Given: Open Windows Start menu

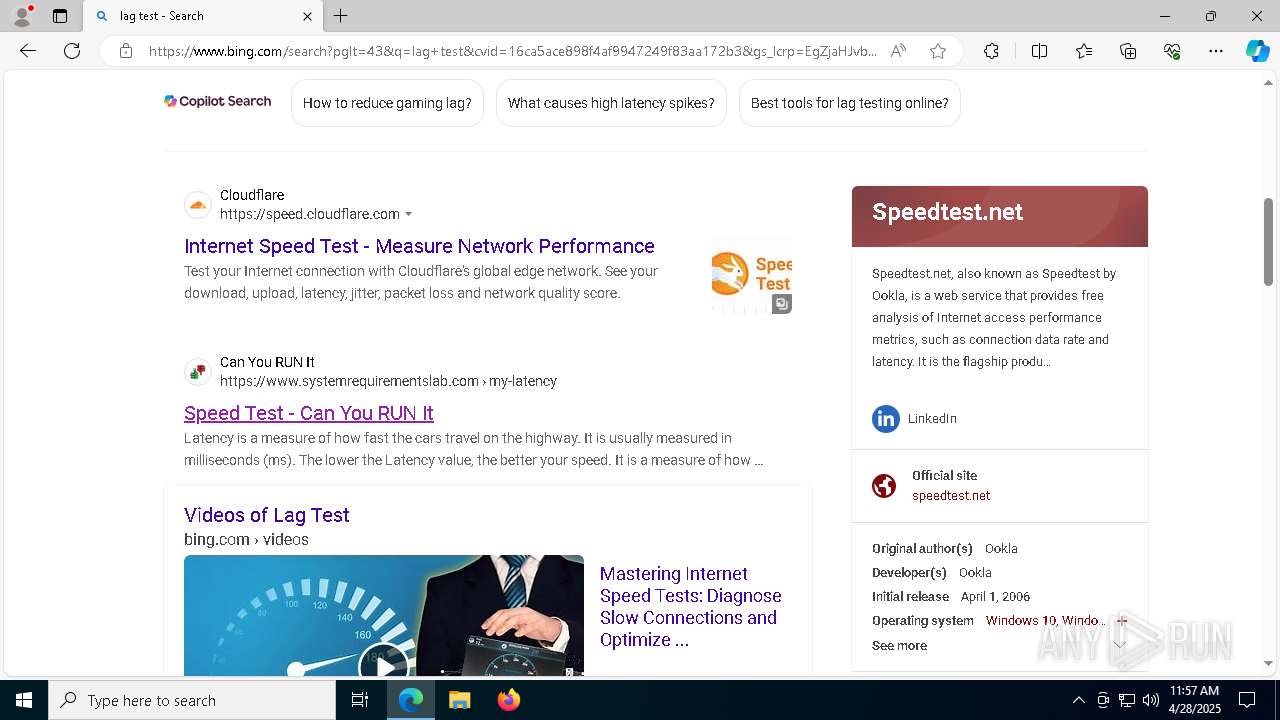Looking at the screenshot, I should coord(24,700).
